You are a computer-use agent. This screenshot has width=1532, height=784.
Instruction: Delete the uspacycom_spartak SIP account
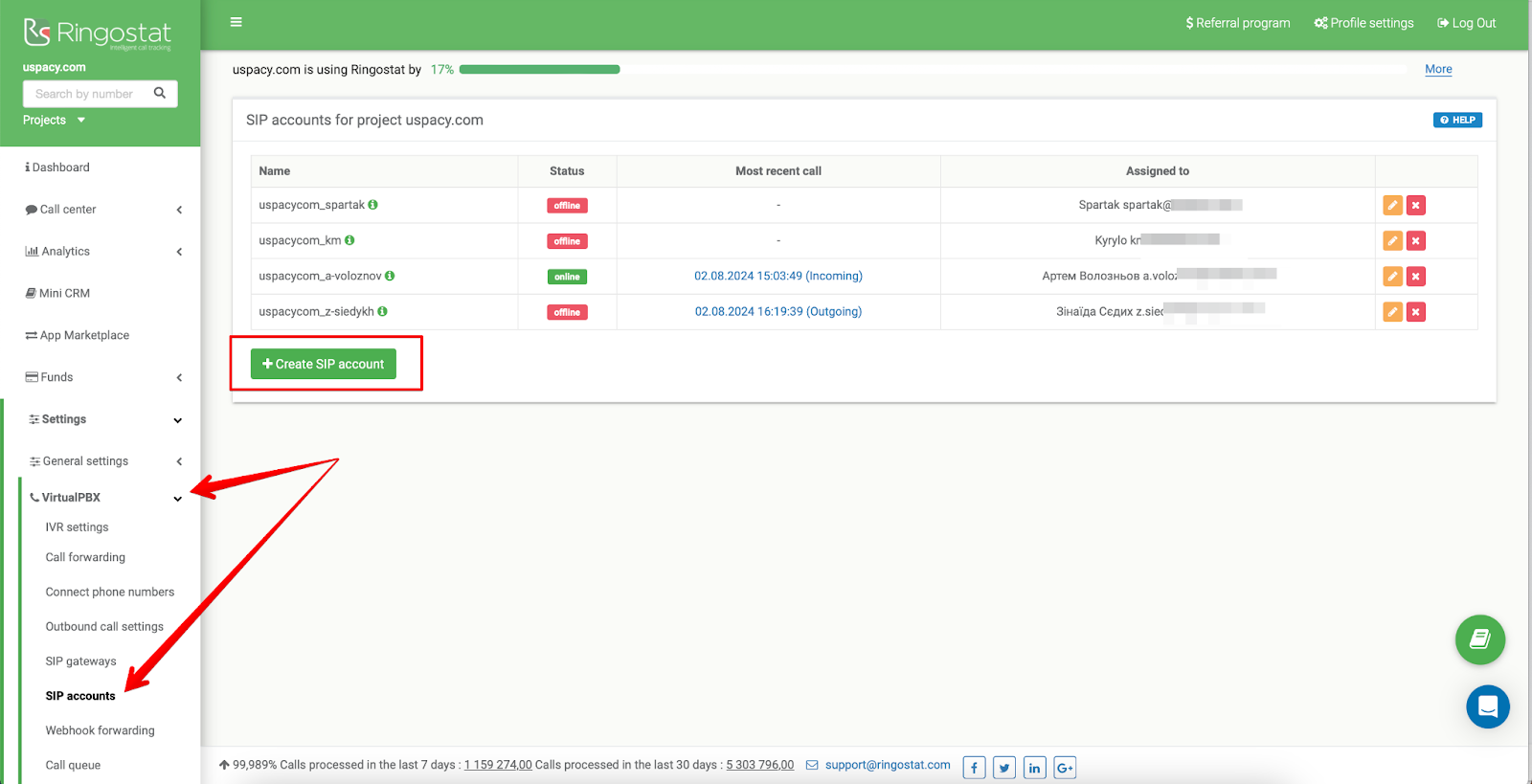pyautogui.click(x=1416, y=205)
